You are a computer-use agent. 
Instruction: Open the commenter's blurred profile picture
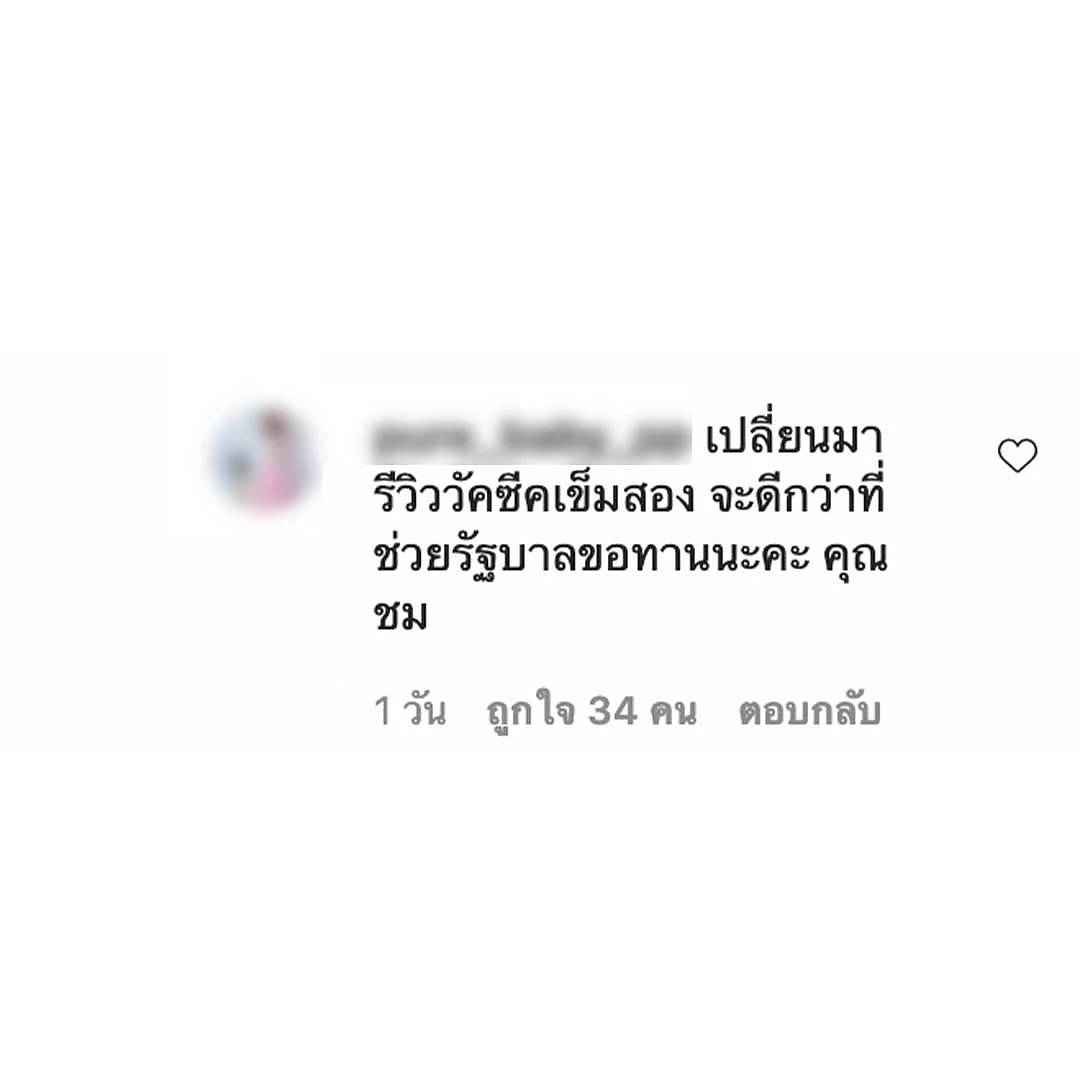(x=264, y=459)
